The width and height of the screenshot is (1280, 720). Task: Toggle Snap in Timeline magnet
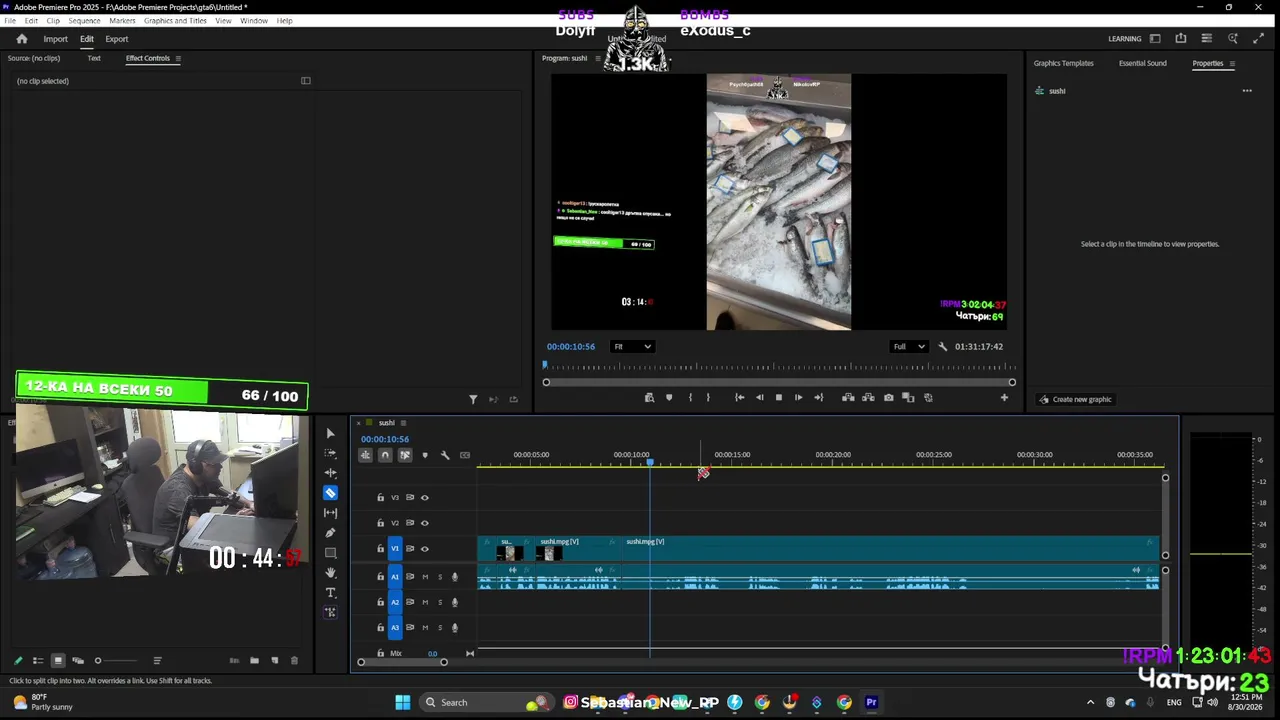pos(385,455)
